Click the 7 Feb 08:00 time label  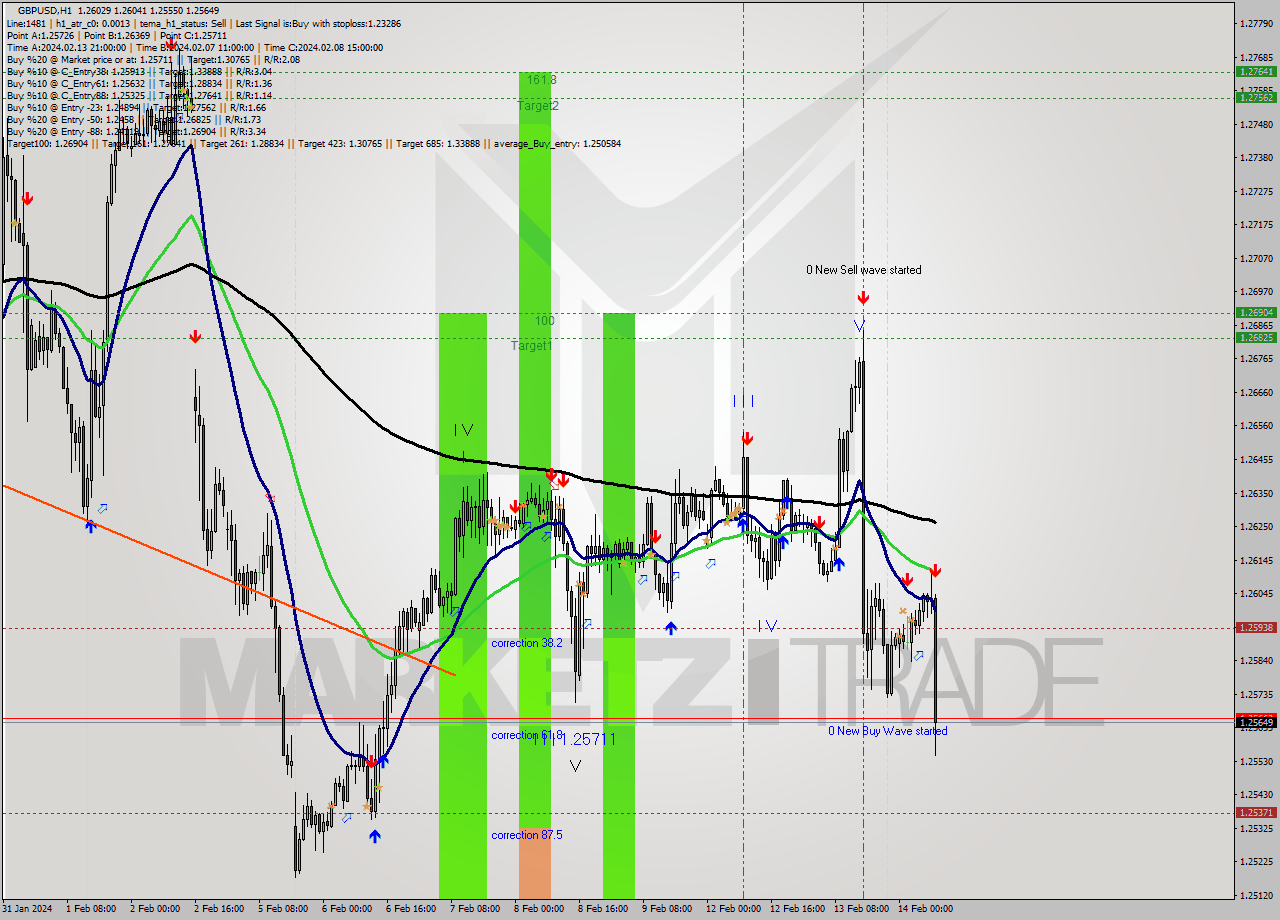click(x=475, y=909)
